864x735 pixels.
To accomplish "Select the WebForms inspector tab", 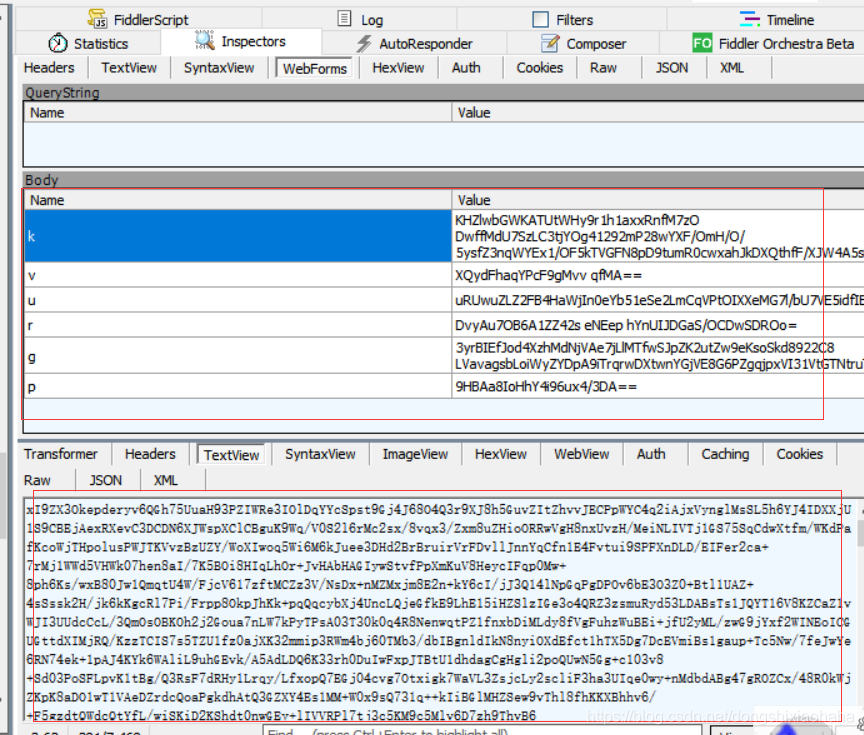I will pos(315,68).
